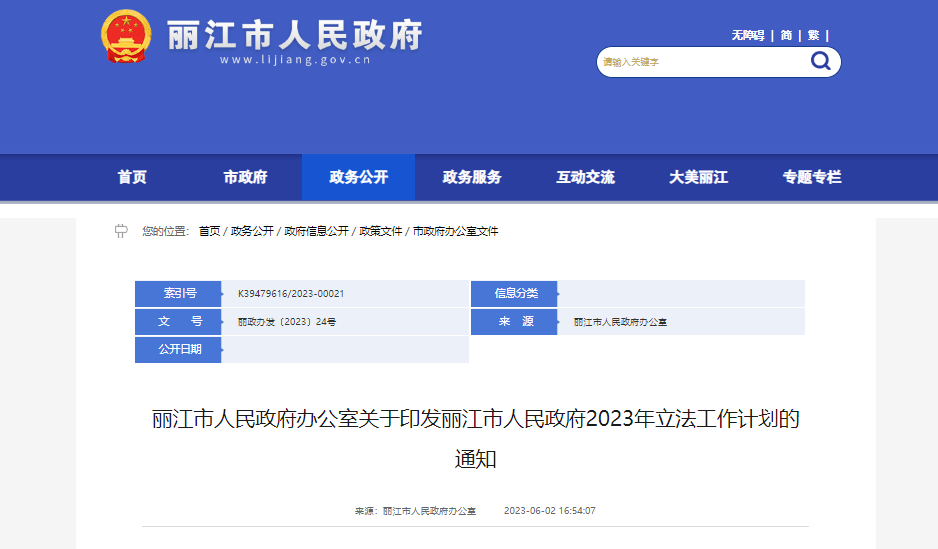Click document number 丽政办发〔2023〕24号
The width and height of the screenshot is (938, 549).
tap(287, 322)
